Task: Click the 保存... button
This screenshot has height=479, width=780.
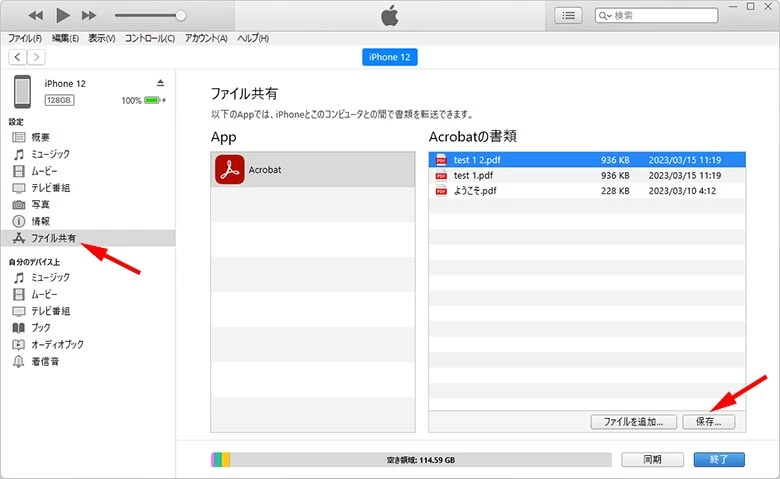Action: (x=715, y=422)
